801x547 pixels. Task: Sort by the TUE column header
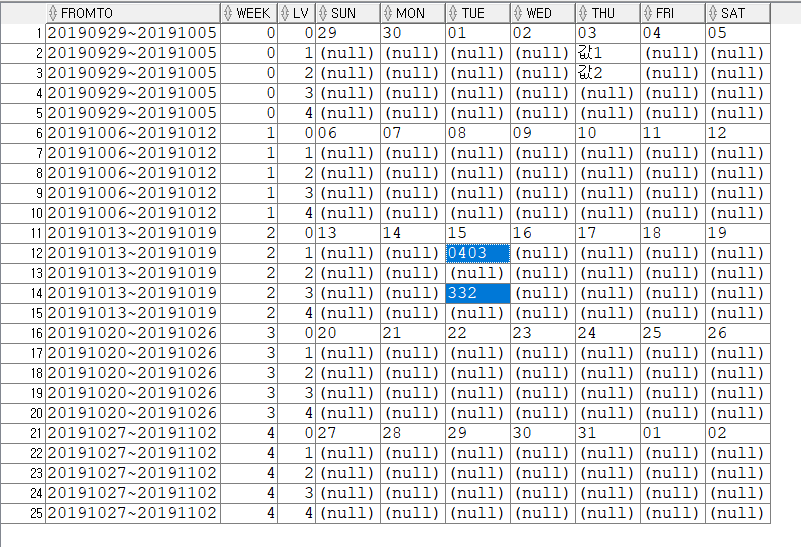(x=478, y=13)
